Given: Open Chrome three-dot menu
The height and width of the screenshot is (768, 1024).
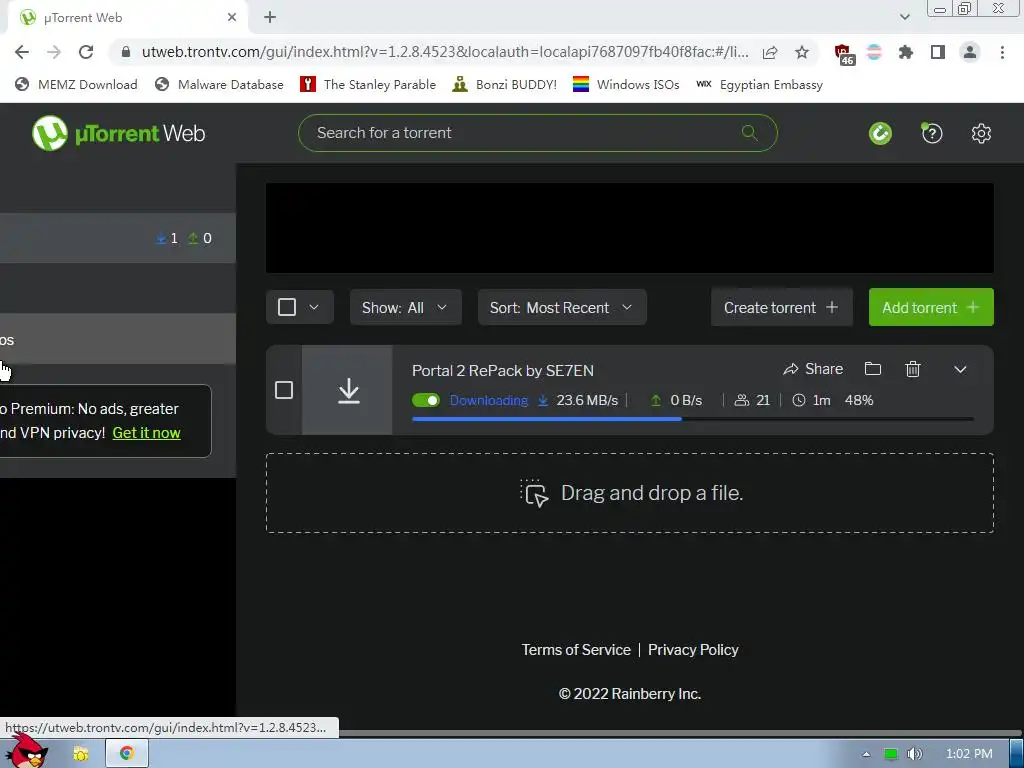Looking at the screenshot, I should click(1002, 52).
